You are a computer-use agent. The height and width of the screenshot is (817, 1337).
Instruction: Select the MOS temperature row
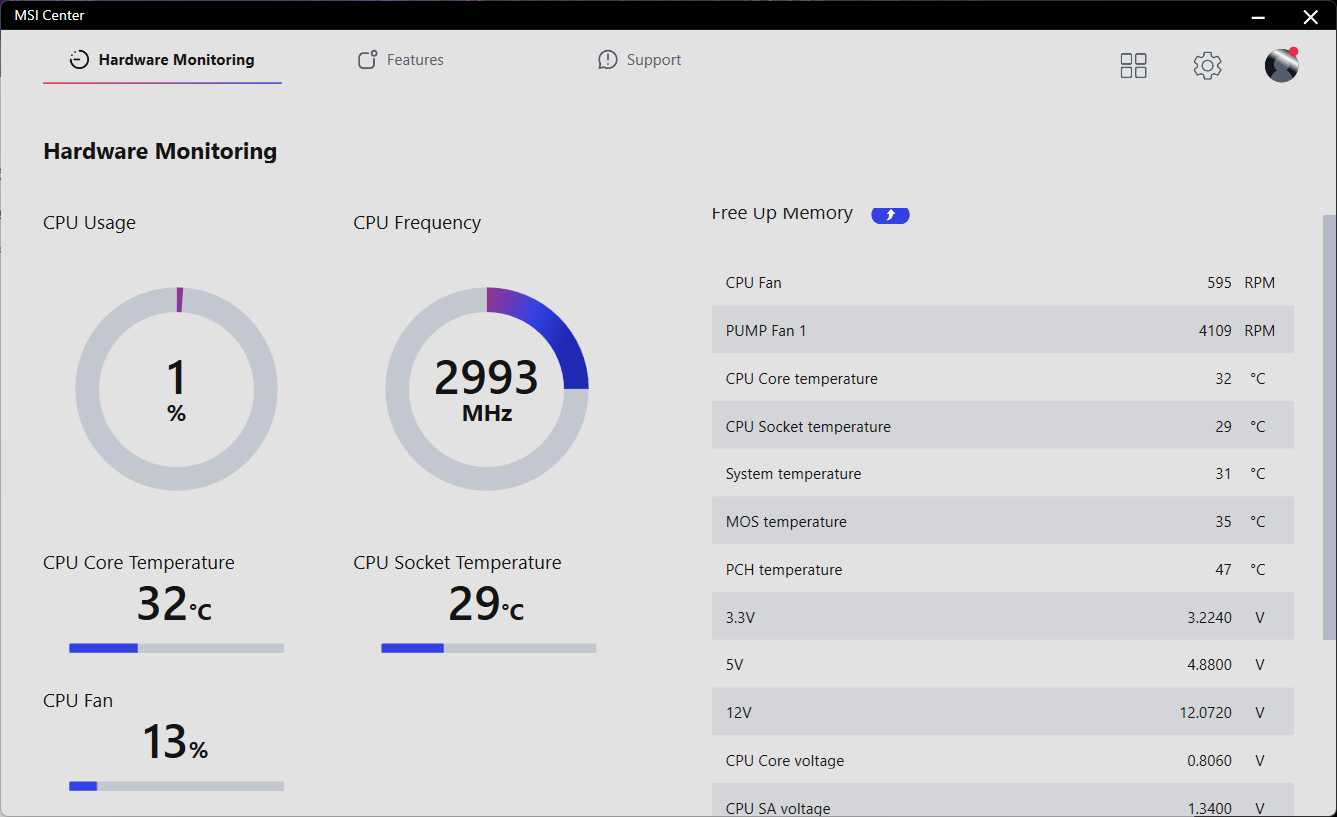coord(1003,521)
